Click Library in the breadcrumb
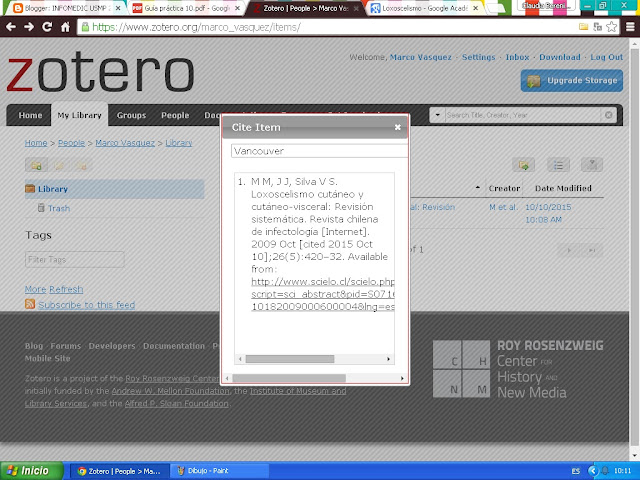Viewport: 640px width, 480px height. (x=179, y=143)
